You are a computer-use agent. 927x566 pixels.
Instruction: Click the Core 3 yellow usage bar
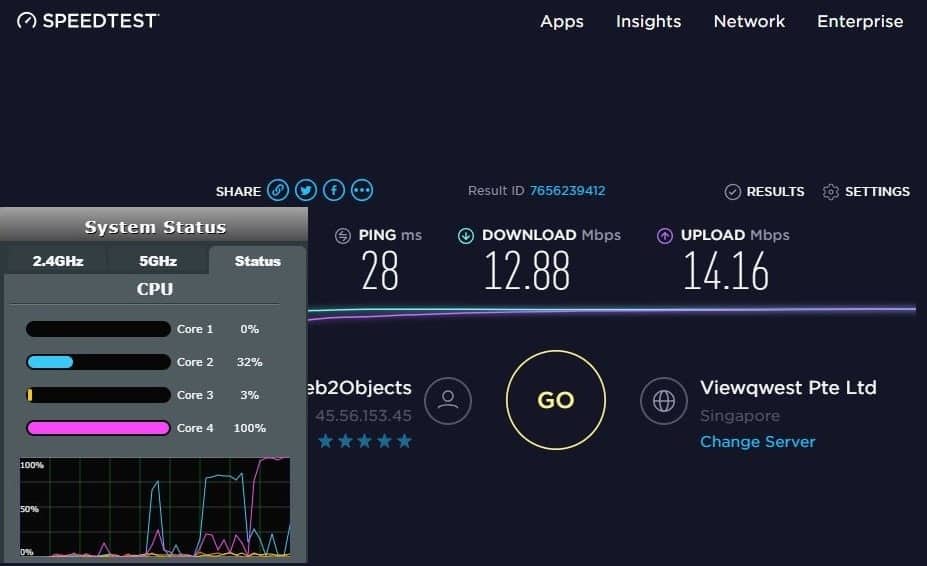tap(98, 395)
